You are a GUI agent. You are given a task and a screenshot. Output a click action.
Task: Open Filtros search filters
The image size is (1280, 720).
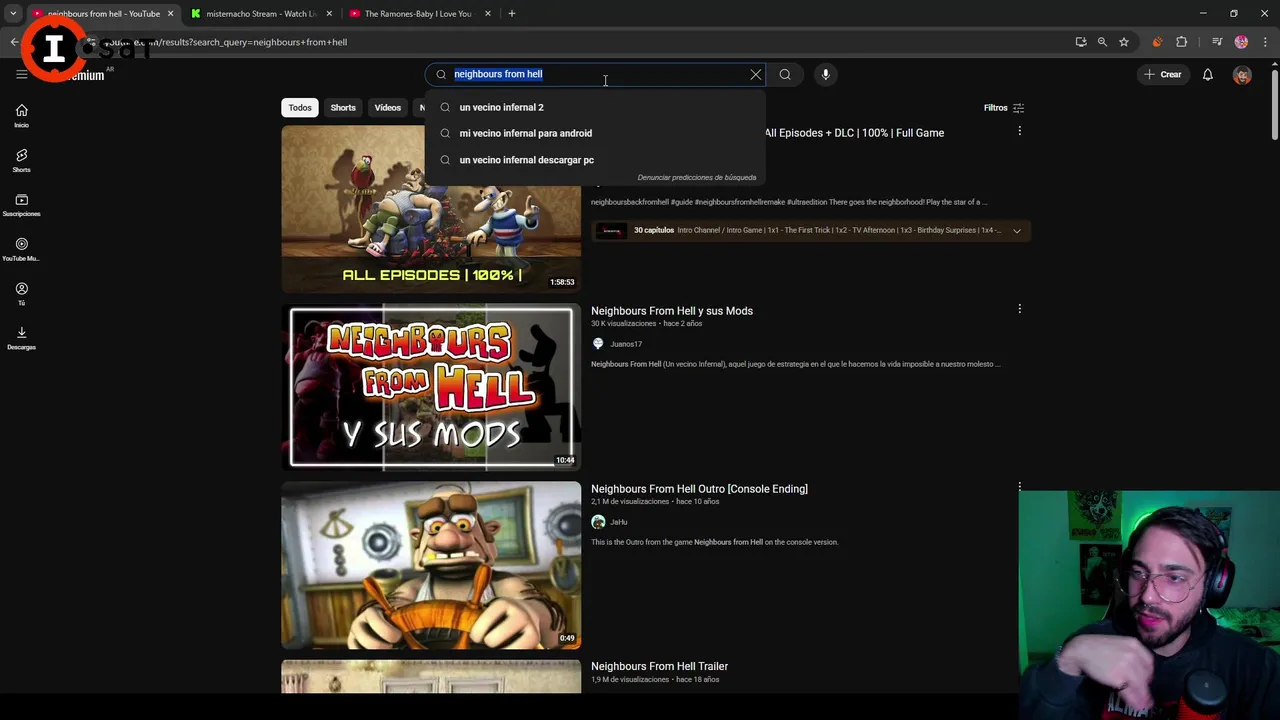(x=1004, y=108)
